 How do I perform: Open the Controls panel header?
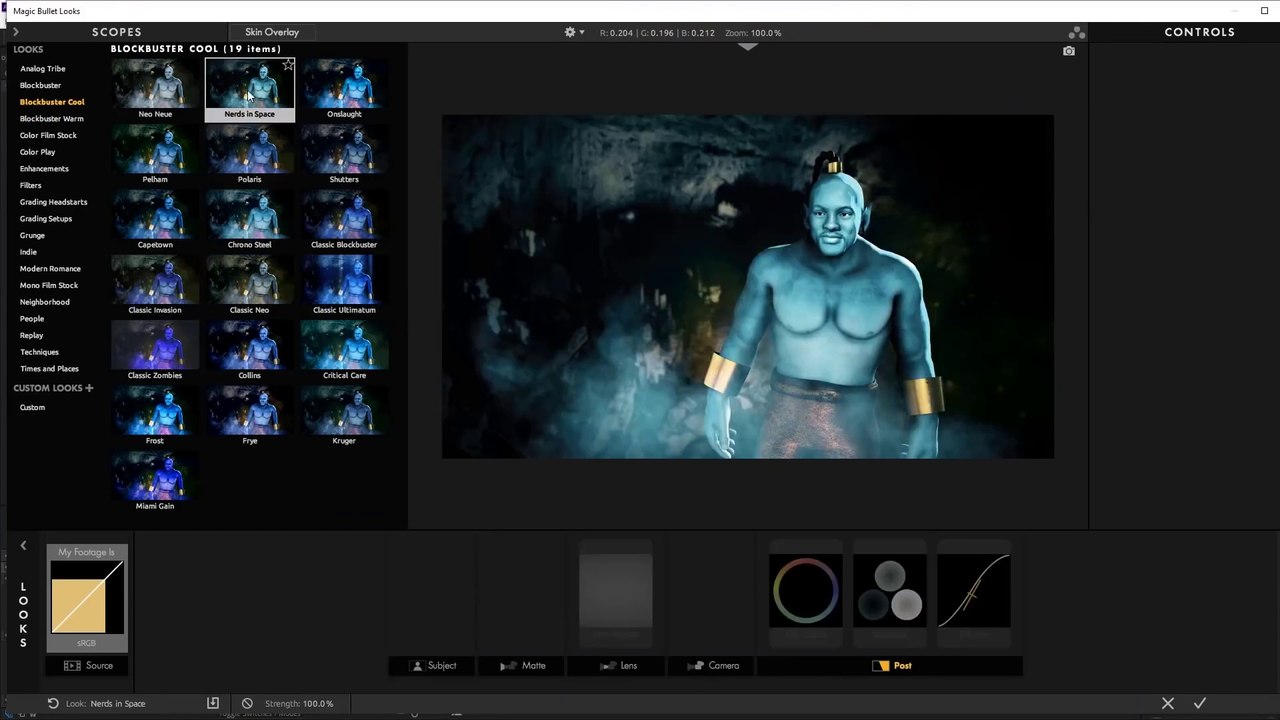click(1199, 32)
